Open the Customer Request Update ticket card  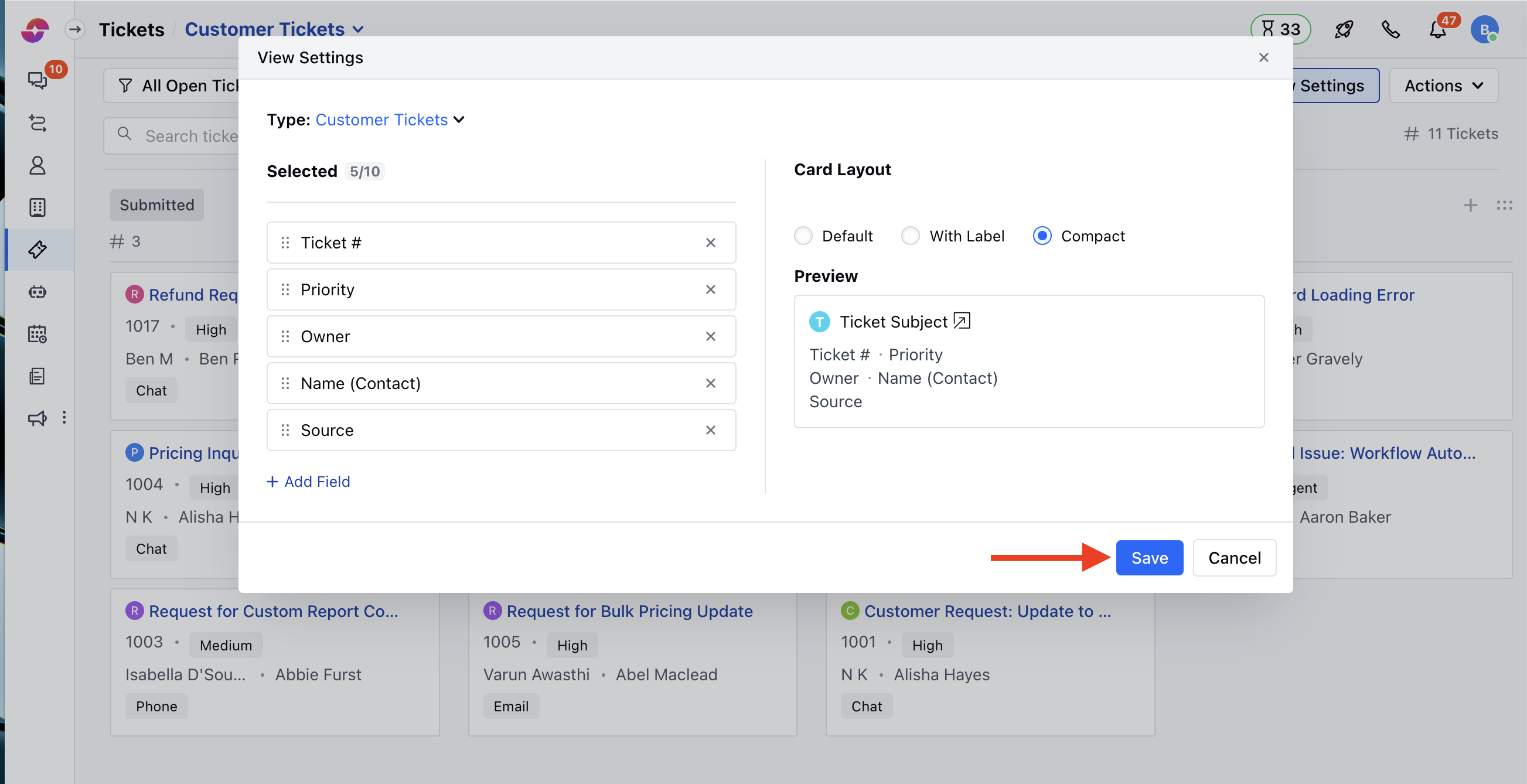(987, 611)
